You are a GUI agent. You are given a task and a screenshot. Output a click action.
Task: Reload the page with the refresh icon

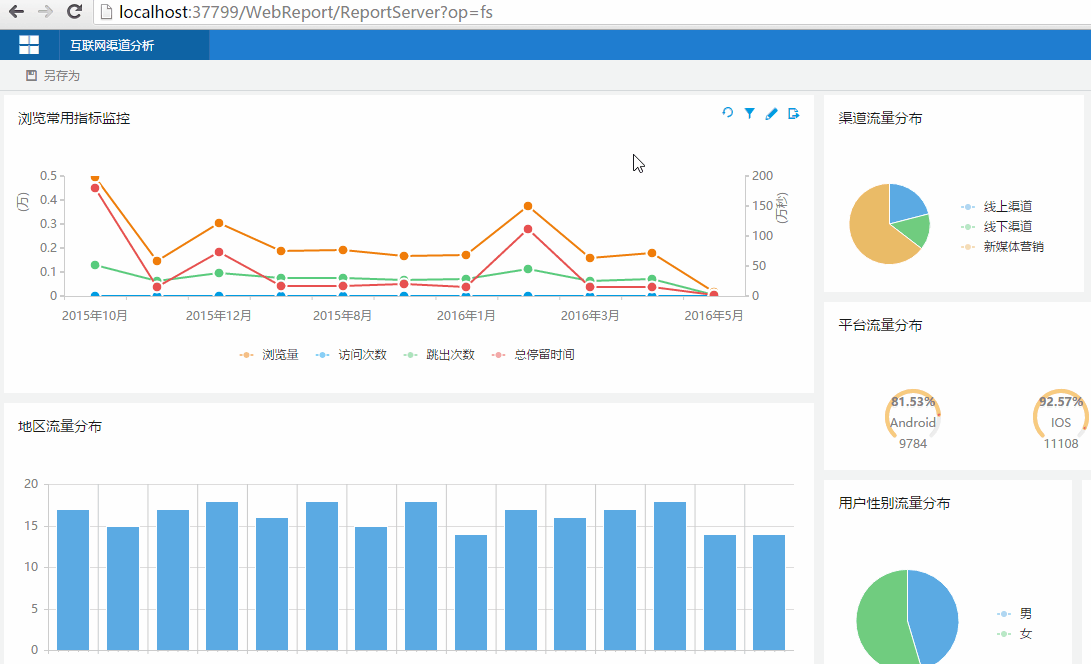point(74,11)
